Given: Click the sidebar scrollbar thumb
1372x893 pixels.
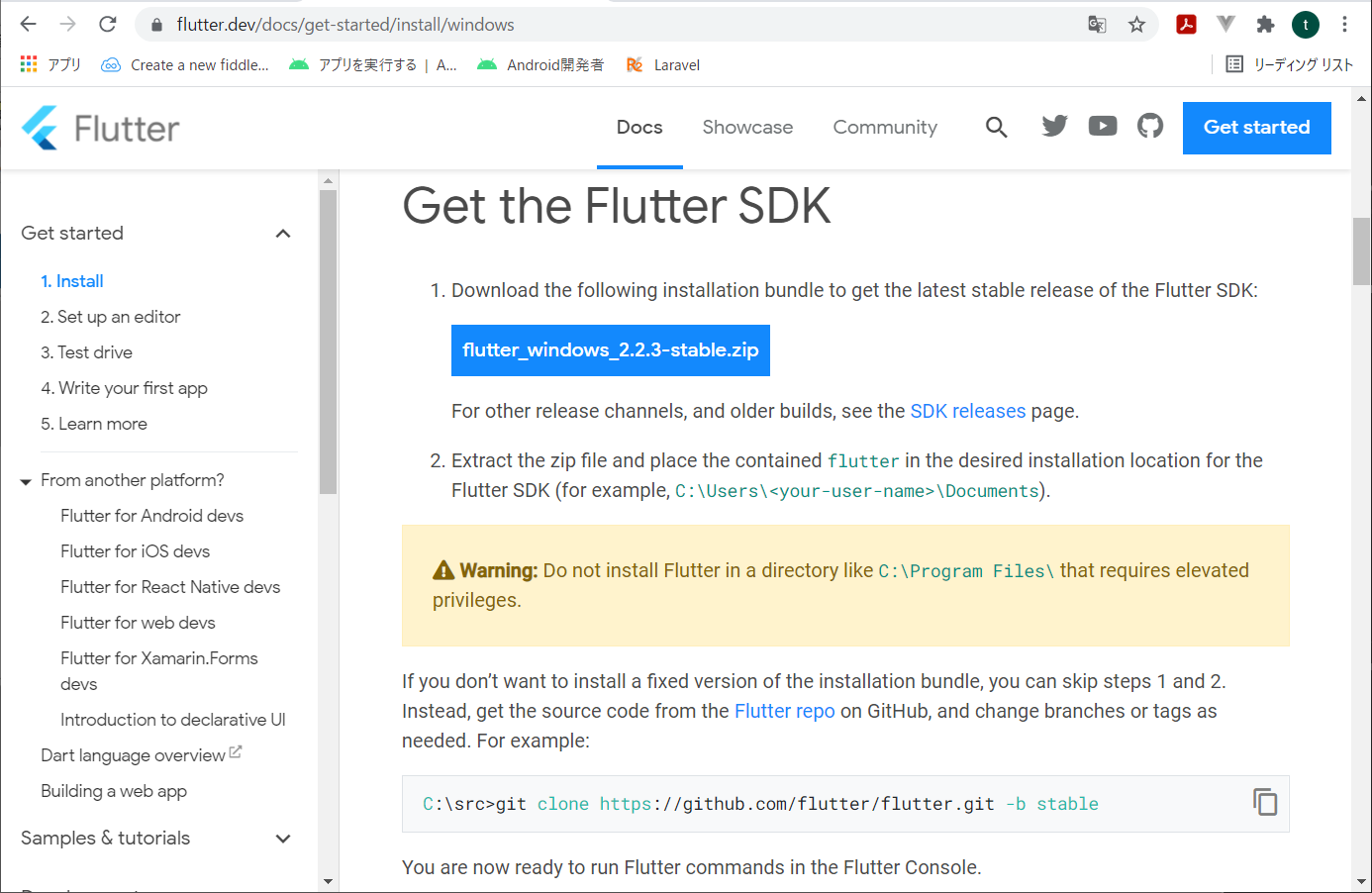Looking at the screenshot, I should click(329, 342).
